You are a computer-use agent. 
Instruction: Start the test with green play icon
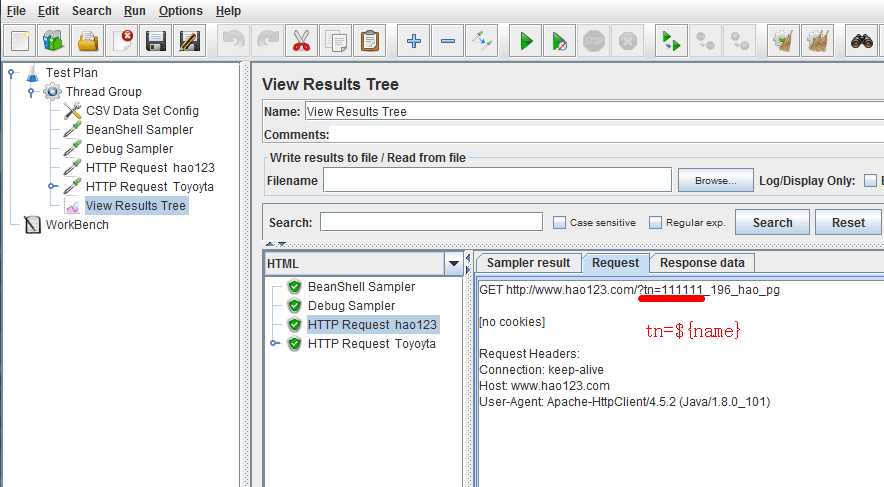tap(526, 41)
